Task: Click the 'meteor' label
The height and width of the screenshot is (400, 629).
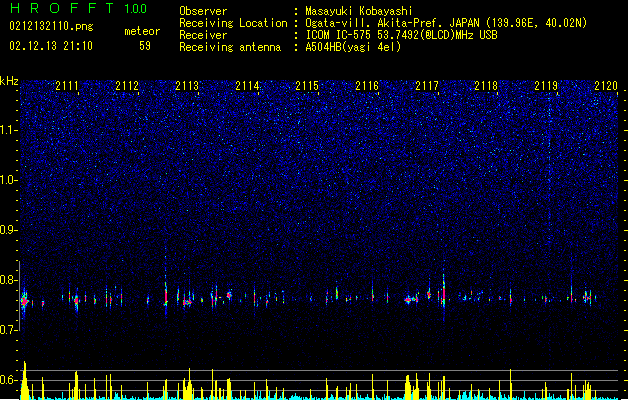Action: [142, 31]
